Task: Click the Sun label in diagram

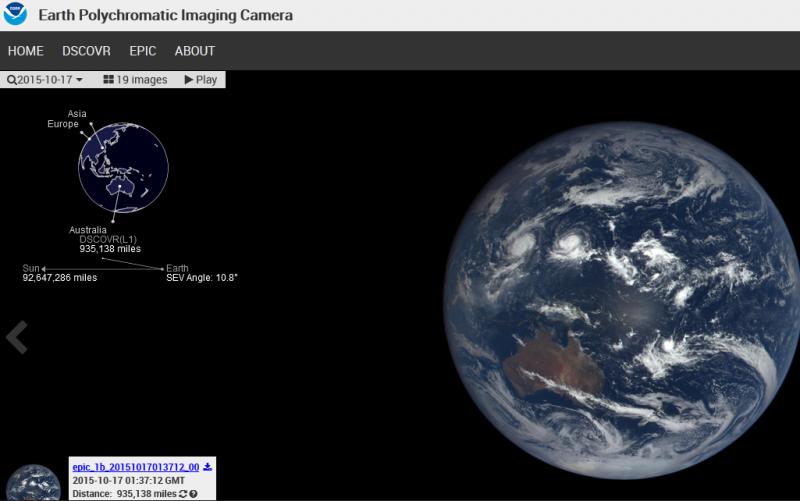Action: click(x=31, y=268)
